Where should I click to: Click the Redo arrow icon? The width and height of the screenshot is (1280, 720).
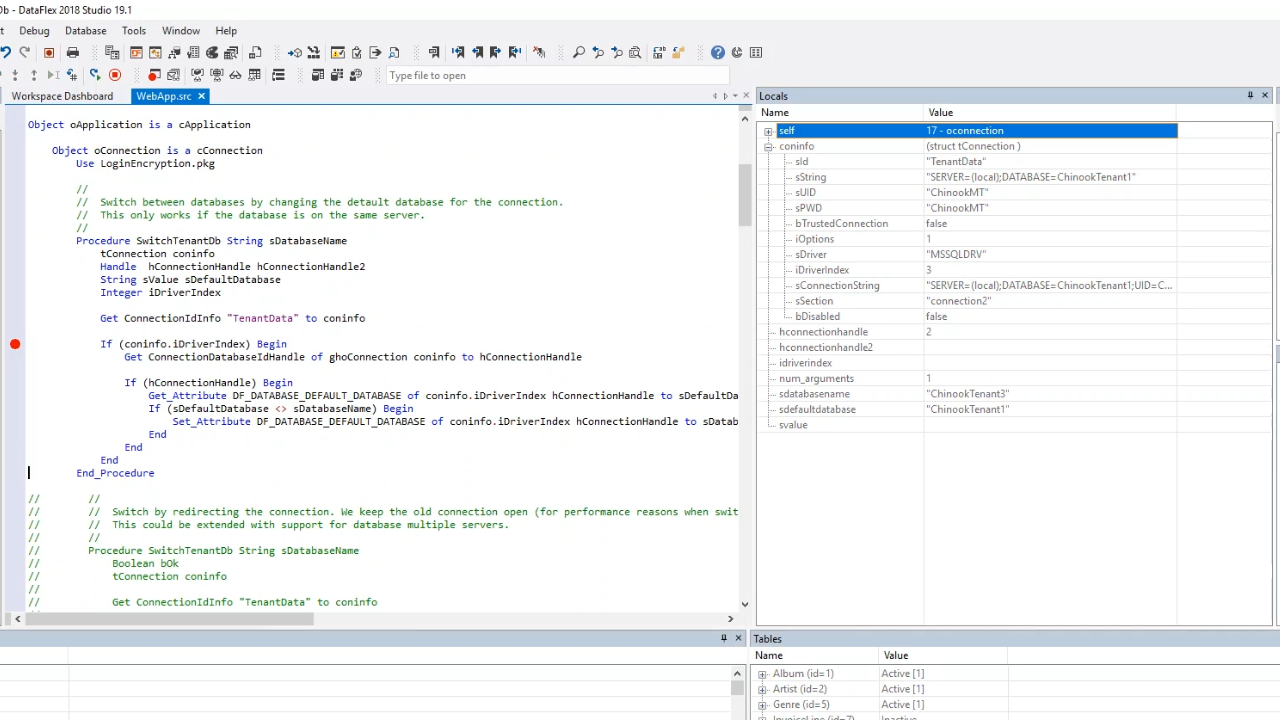pos(25,53)
